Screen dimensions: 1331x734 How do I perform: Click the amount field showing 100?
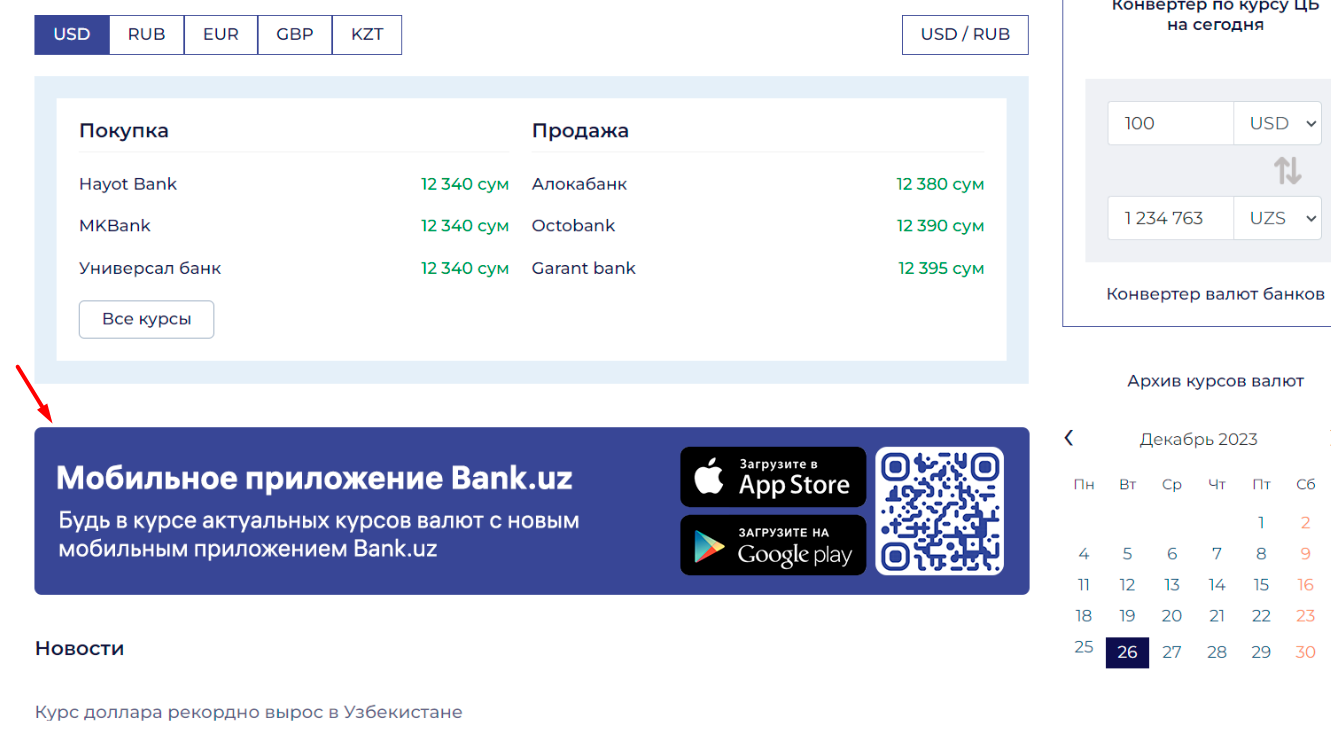pyautogui.click(x=1170, y=124)
